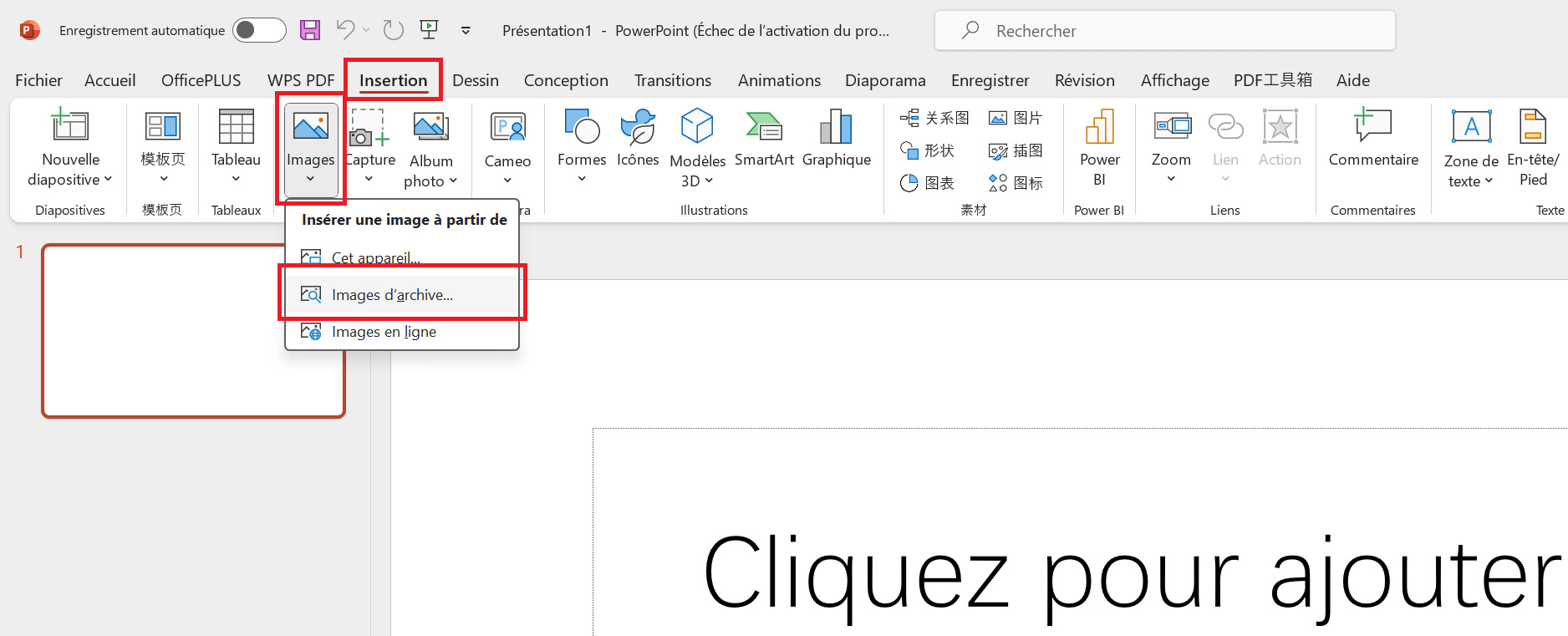Click the Lien link icon

pyautogui.click(x=1225, y=126)
